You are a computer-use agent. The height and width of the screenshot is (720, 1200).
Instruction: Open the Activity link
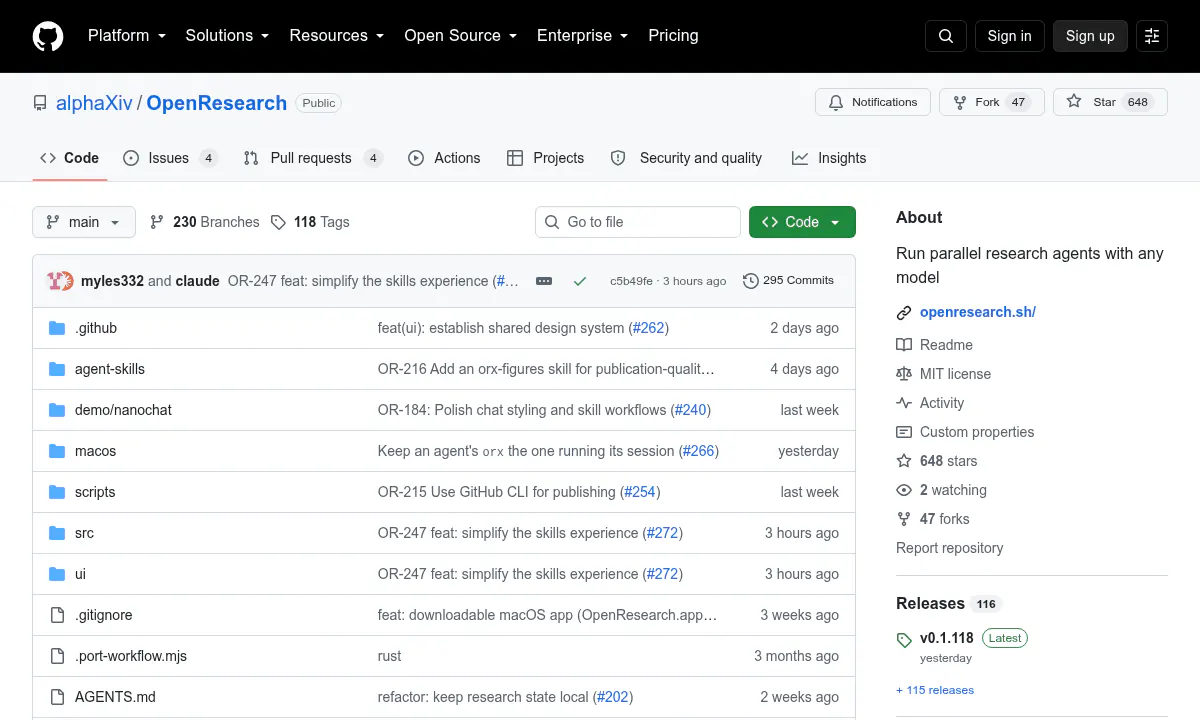[930, 403]
